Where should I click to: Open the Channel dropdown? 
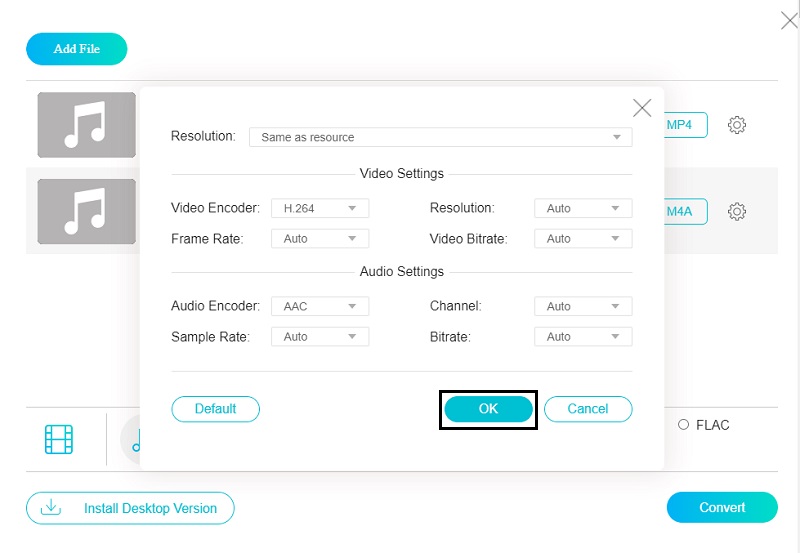583,306
